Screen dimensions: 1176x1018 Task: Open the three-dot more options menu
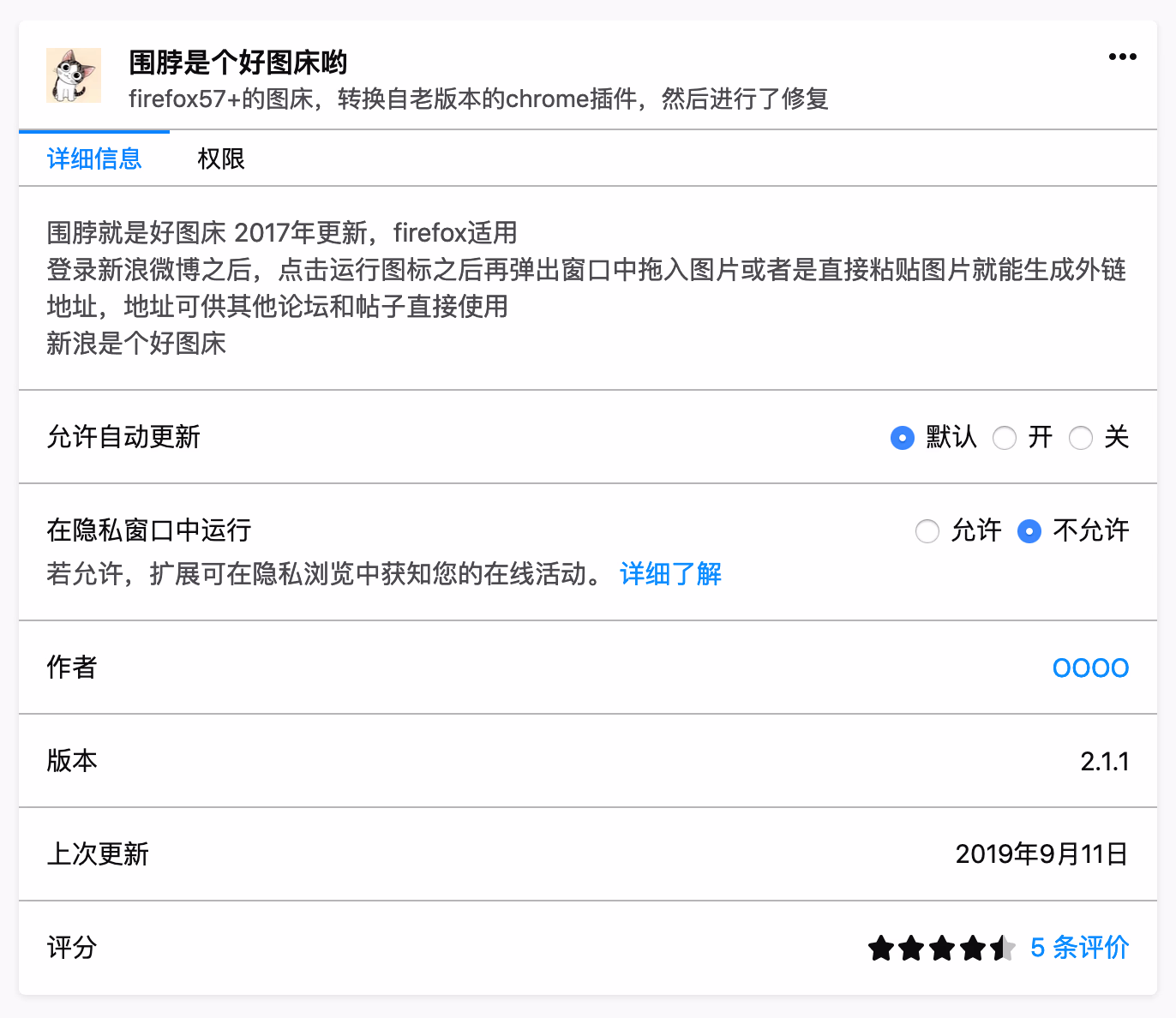pyautogui.click(x=1122, y=57)
